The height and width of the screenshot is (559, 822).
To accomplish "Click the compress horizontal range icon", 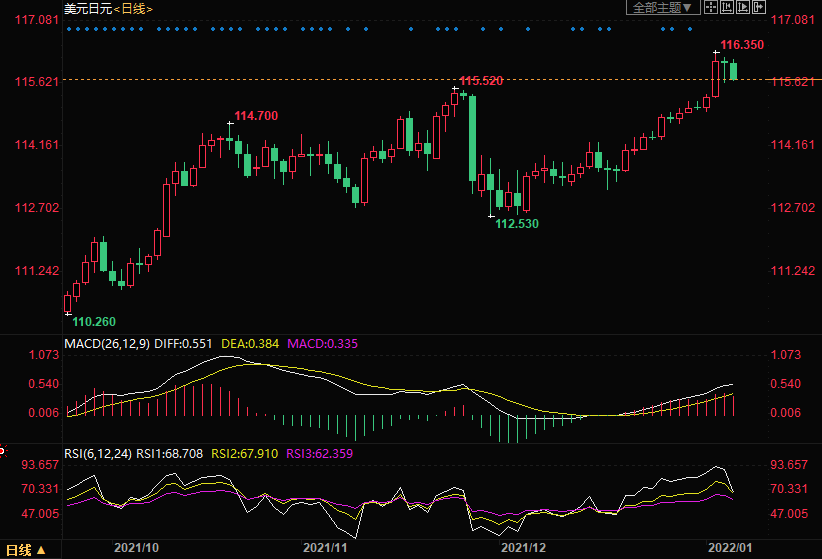I will pyautogui.click(x=727, y=7).
